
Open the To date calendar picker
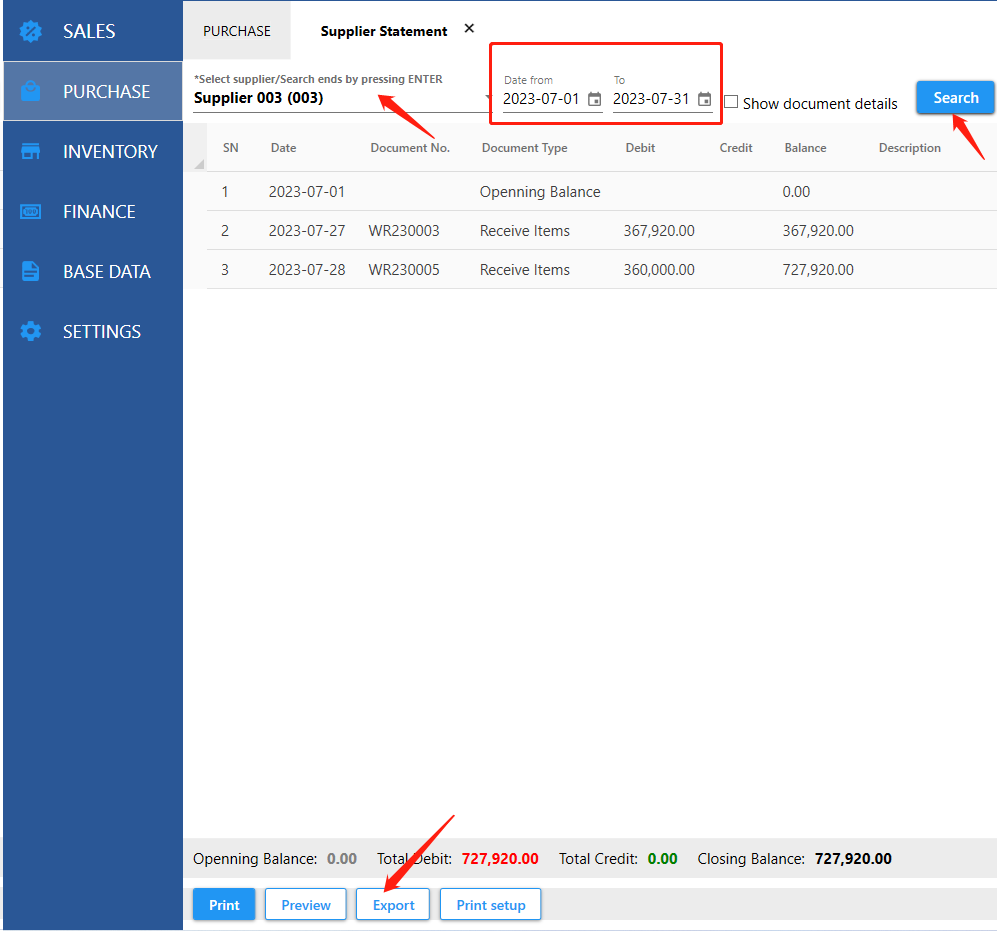pos(704,99)
